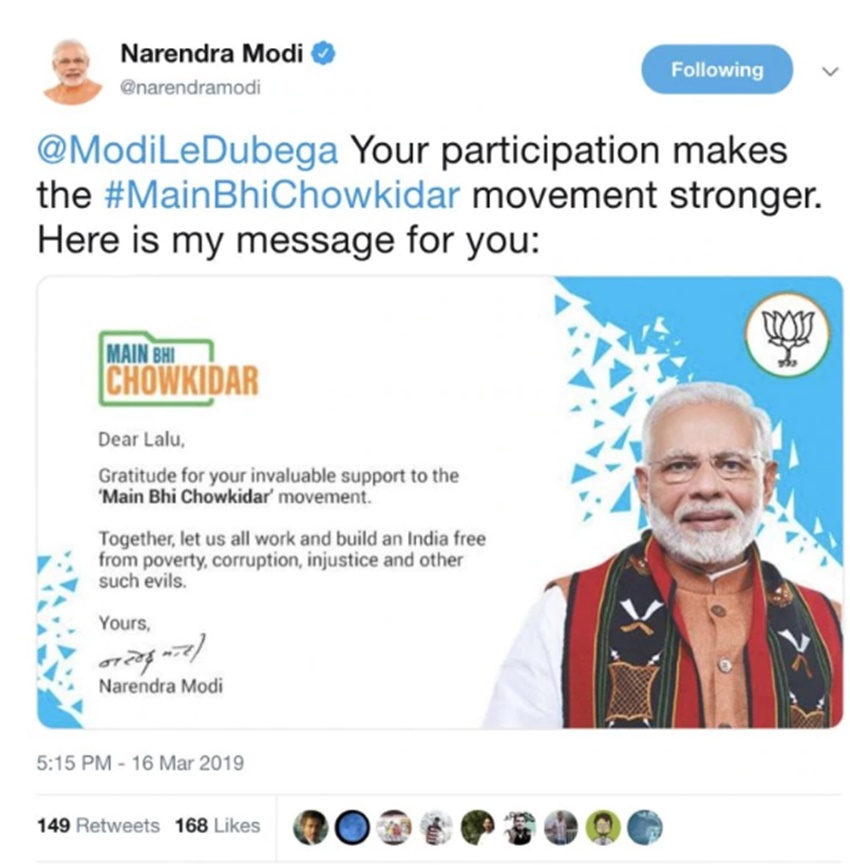Open the Main Bhi Chowkidar message image

[x=440, y=502]
